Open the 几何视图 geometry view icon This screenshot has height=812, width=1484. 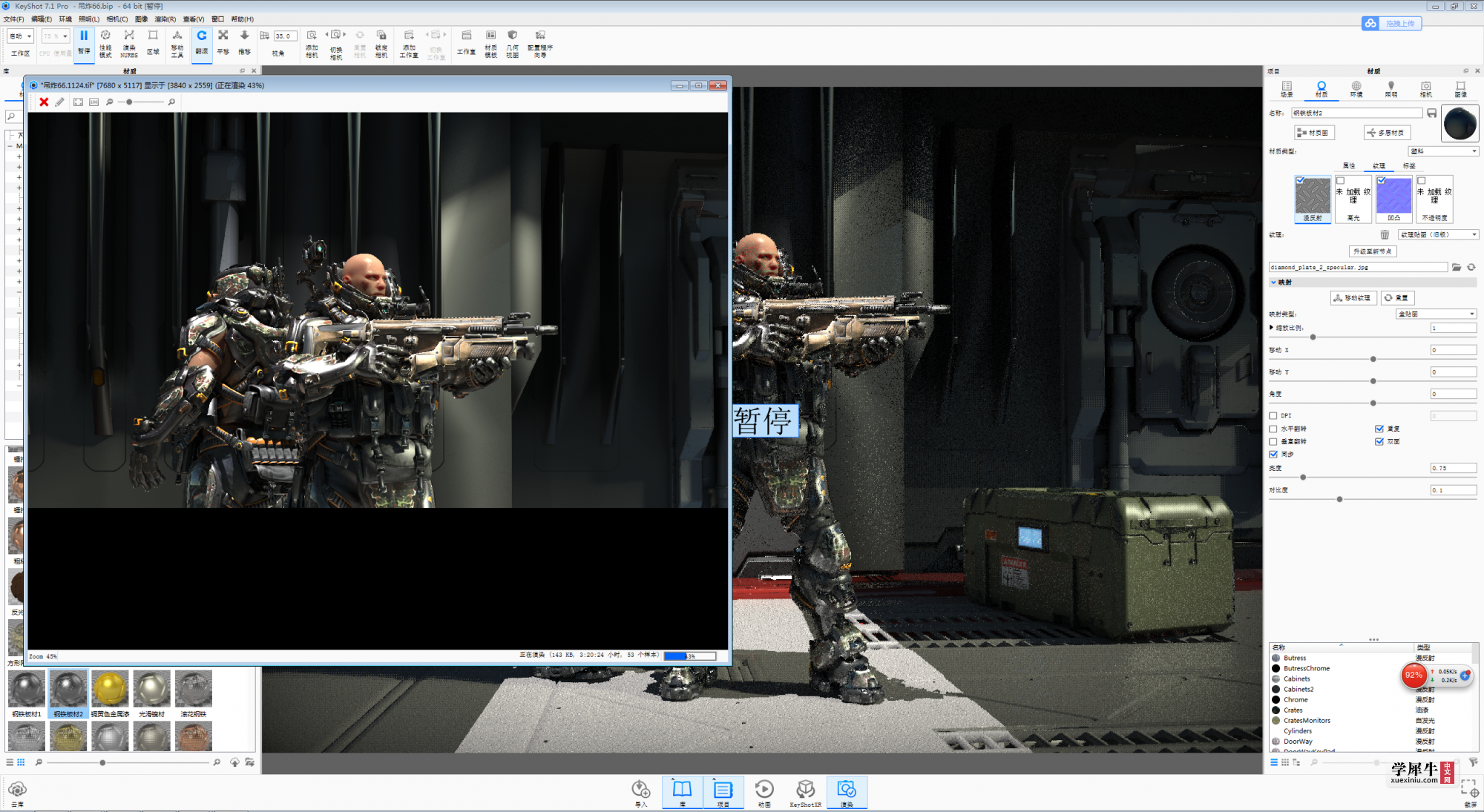[512, 43]
